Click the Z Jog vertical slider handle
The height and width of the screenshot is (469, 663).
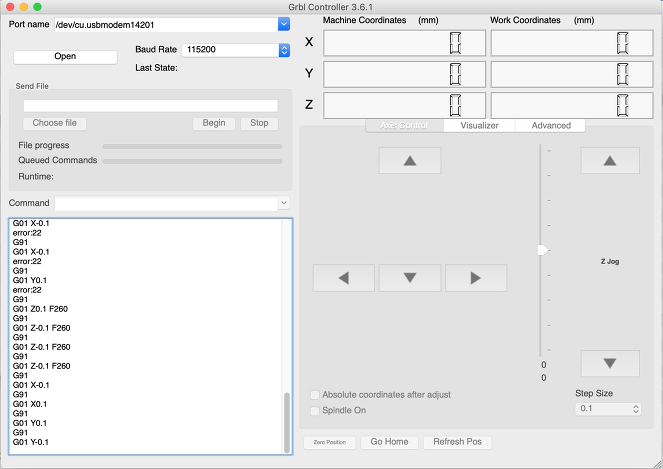tap(542, 250)
